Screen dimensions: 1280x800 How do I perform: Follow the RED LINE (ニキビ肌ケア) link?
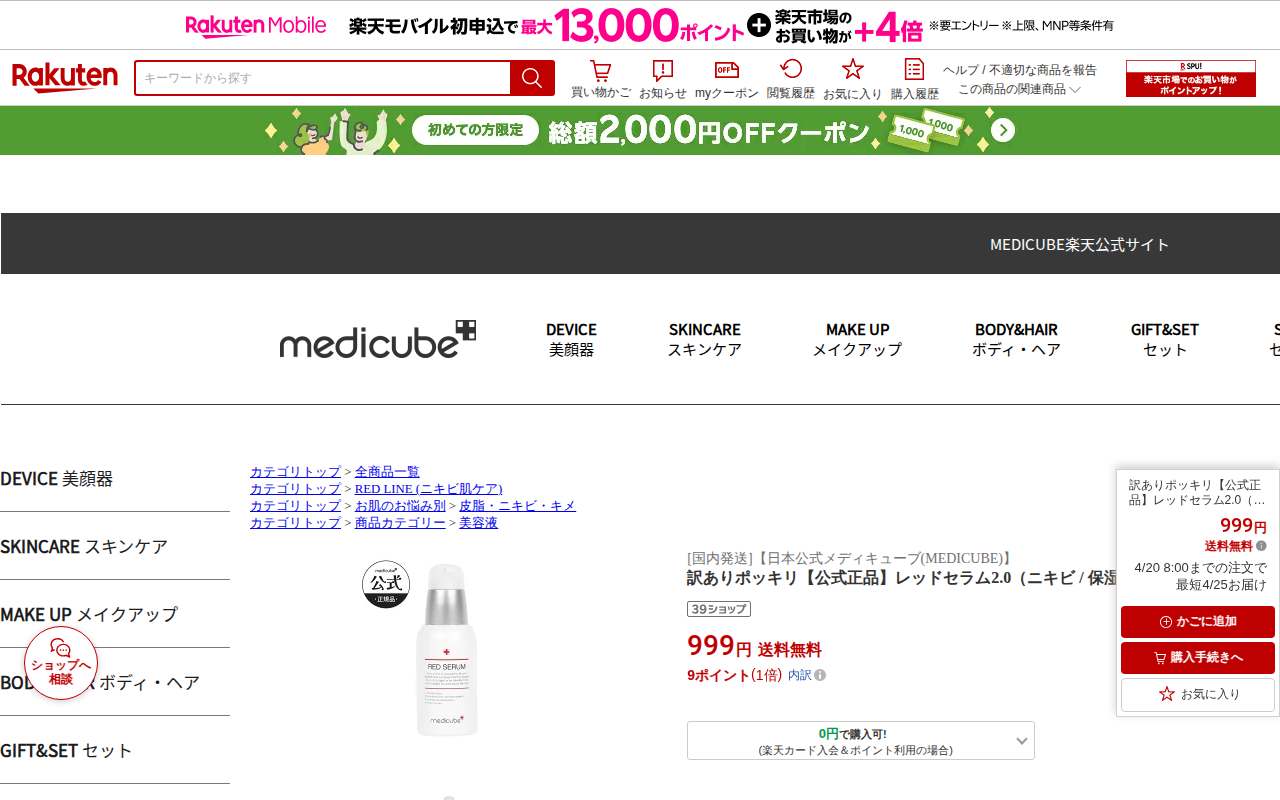pyautogui.click(x=428, y=489)
